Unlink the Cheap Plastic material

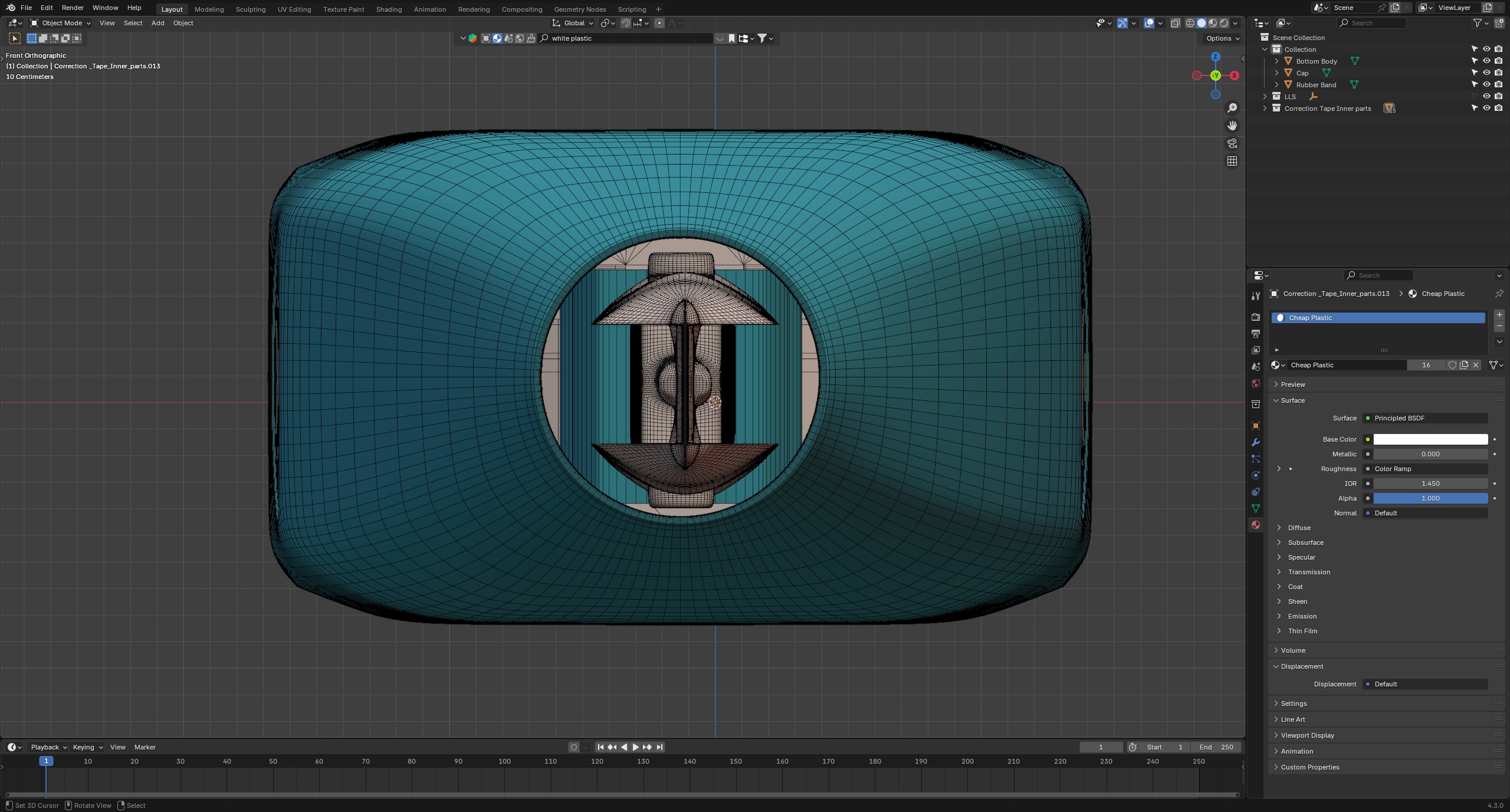[x=1476, y=365]
